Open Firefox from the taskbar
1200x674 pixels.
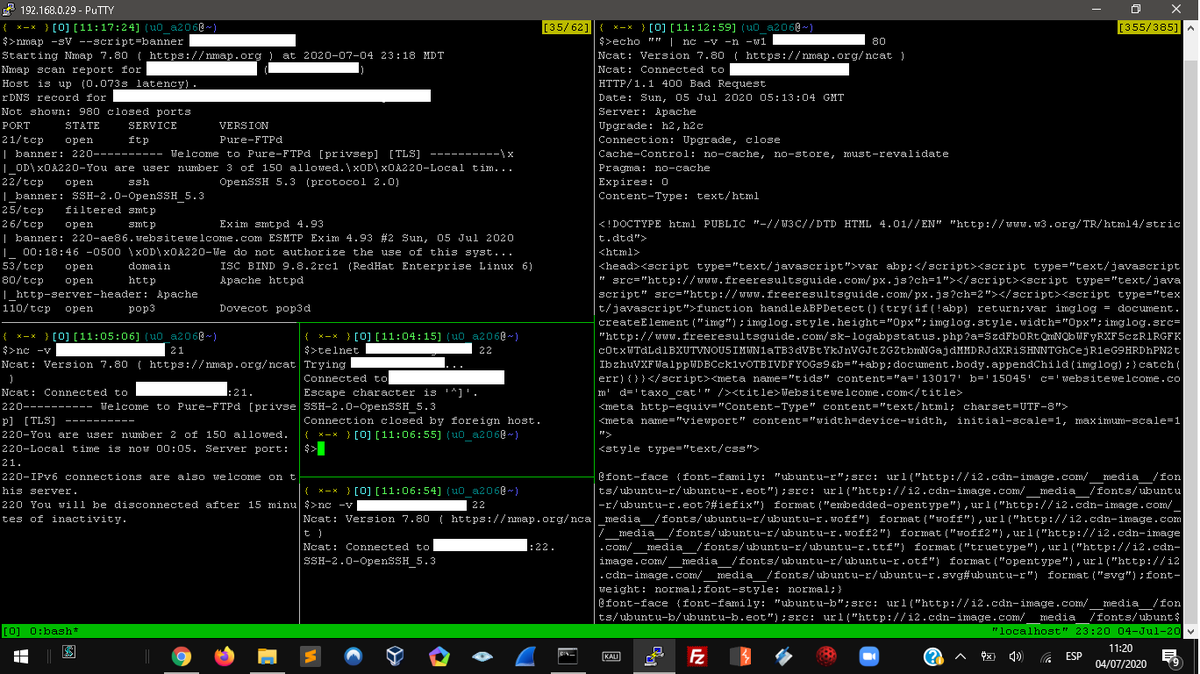tap(224, 656)
